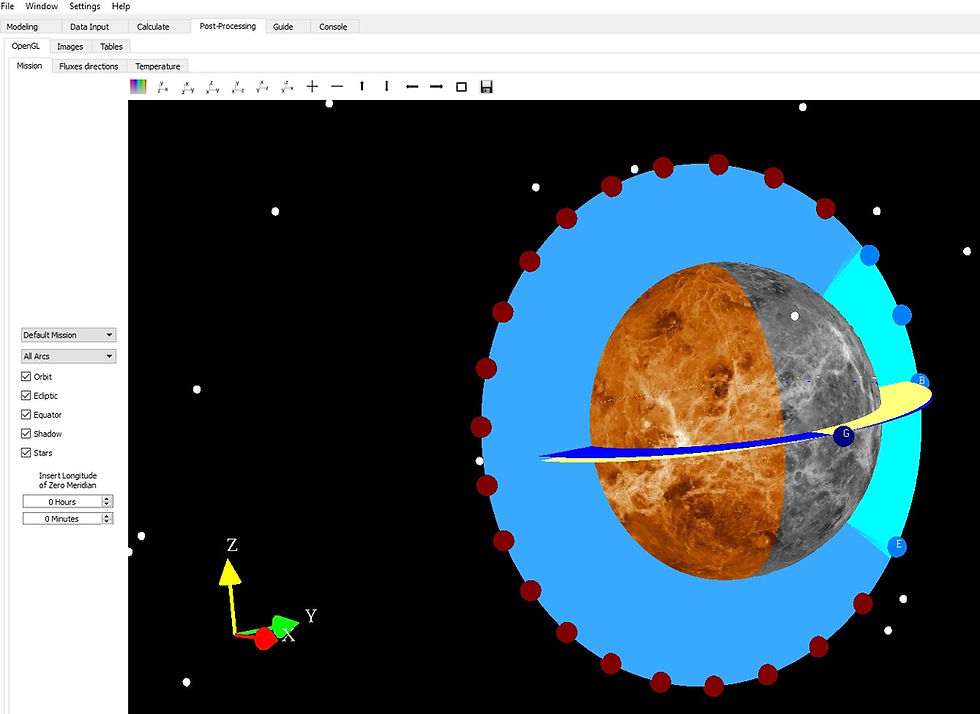The width and height of the screenshot is (980, 714).
Task: Switch to the Temperature tab
Action: 158,66
